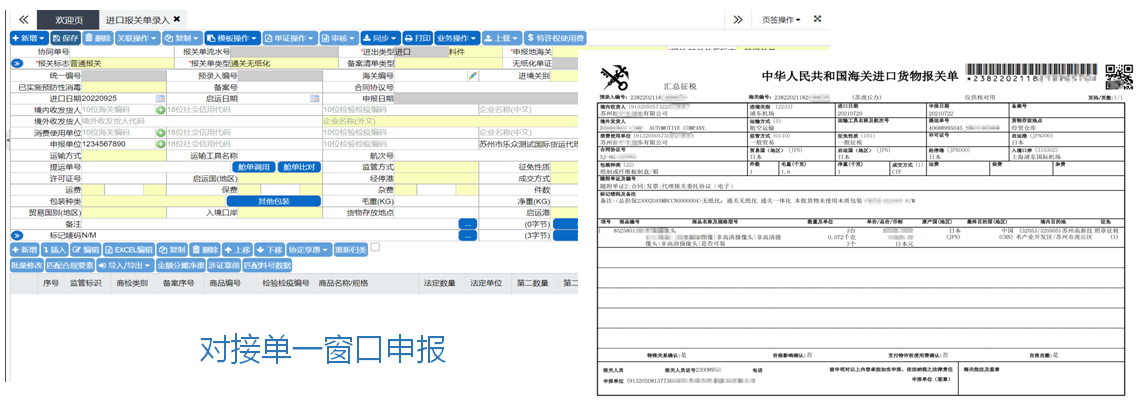The height and width of the screenshot is (414, 1146).
Task: Click 复制 in the goods list toolbar
Action: point(173,249)
